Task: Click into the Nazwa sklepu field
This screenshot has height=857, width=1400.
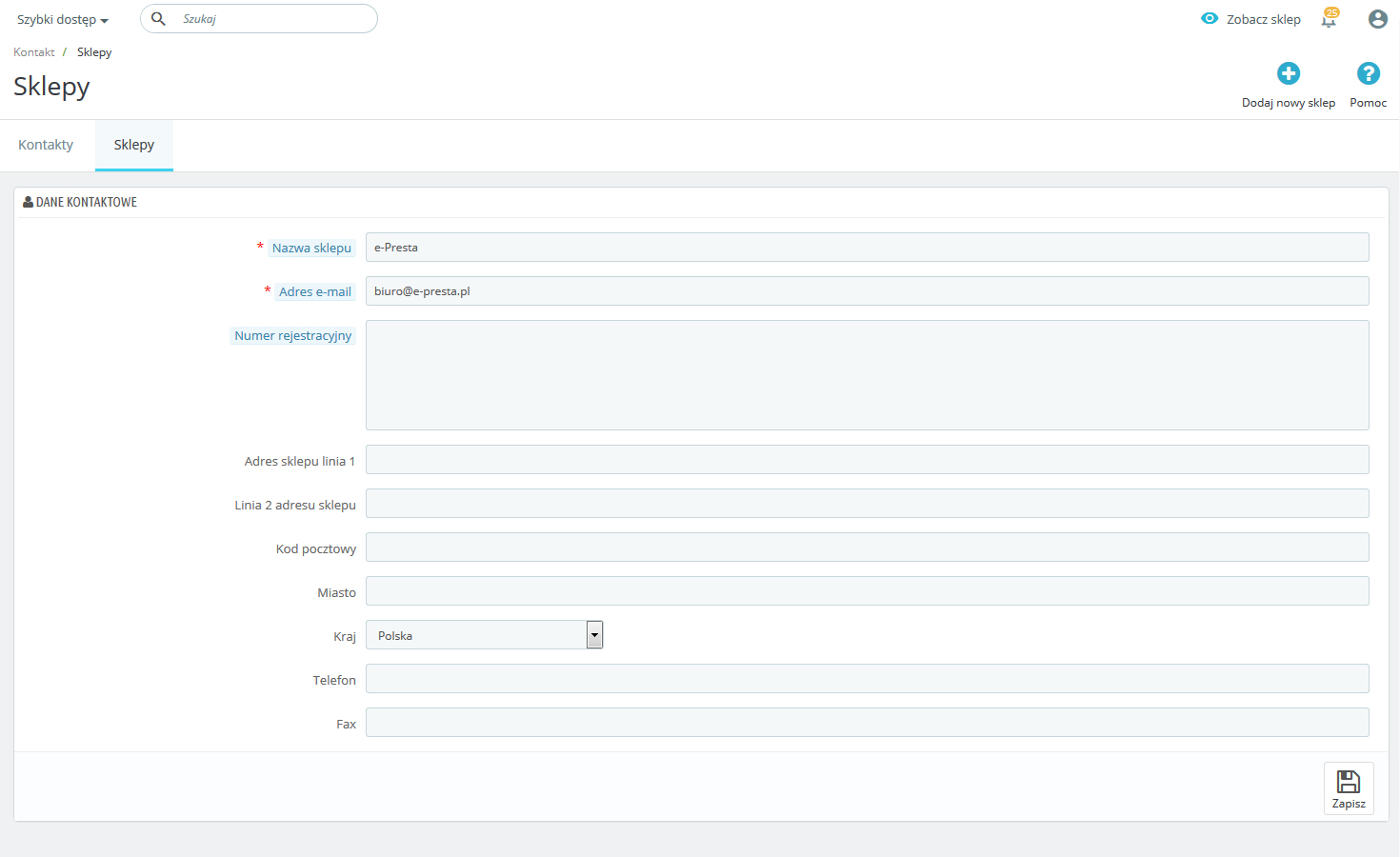Action: [867, 248]
